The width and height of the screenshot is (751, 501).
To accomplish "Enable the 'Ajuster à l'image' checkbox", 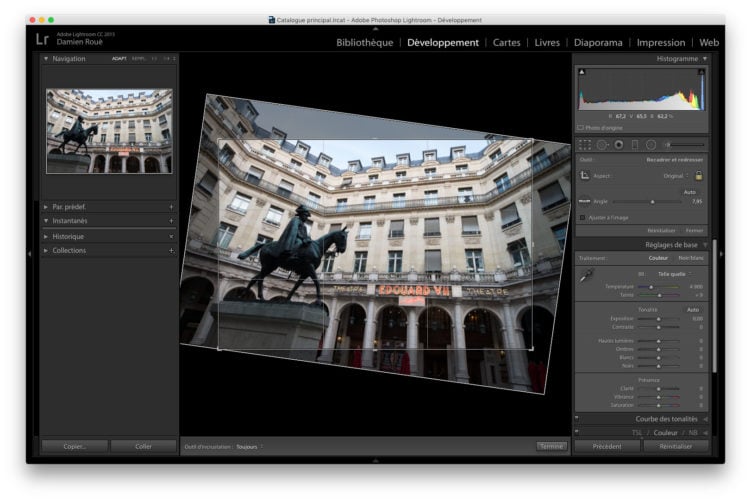I will 583,217.
